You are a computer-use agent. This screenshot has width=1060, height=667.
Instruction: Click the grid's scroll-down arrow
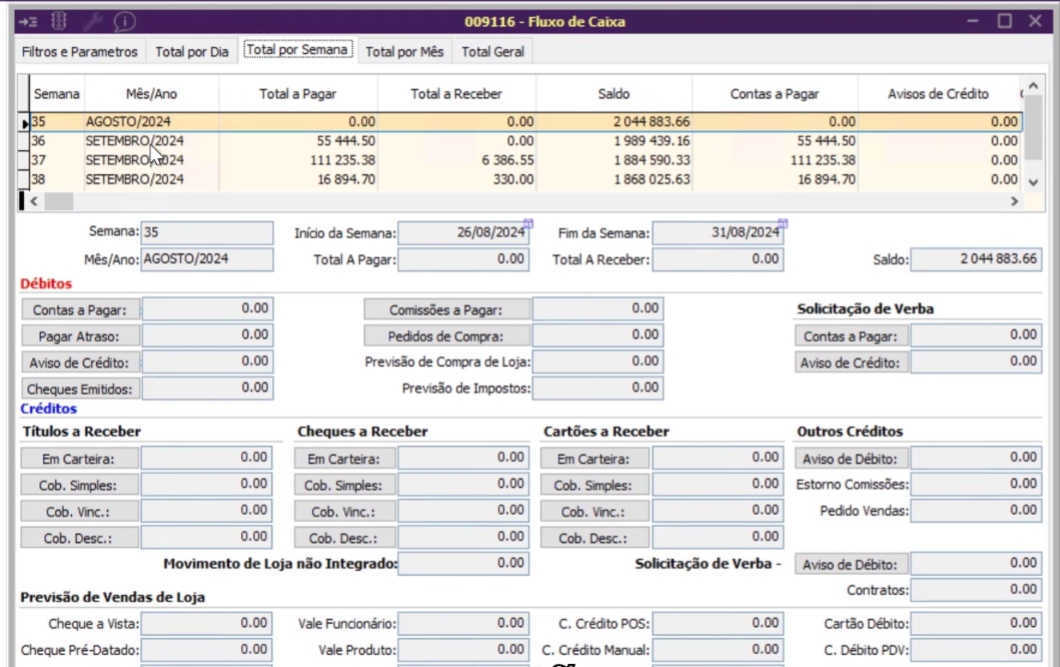[1033, 182]
